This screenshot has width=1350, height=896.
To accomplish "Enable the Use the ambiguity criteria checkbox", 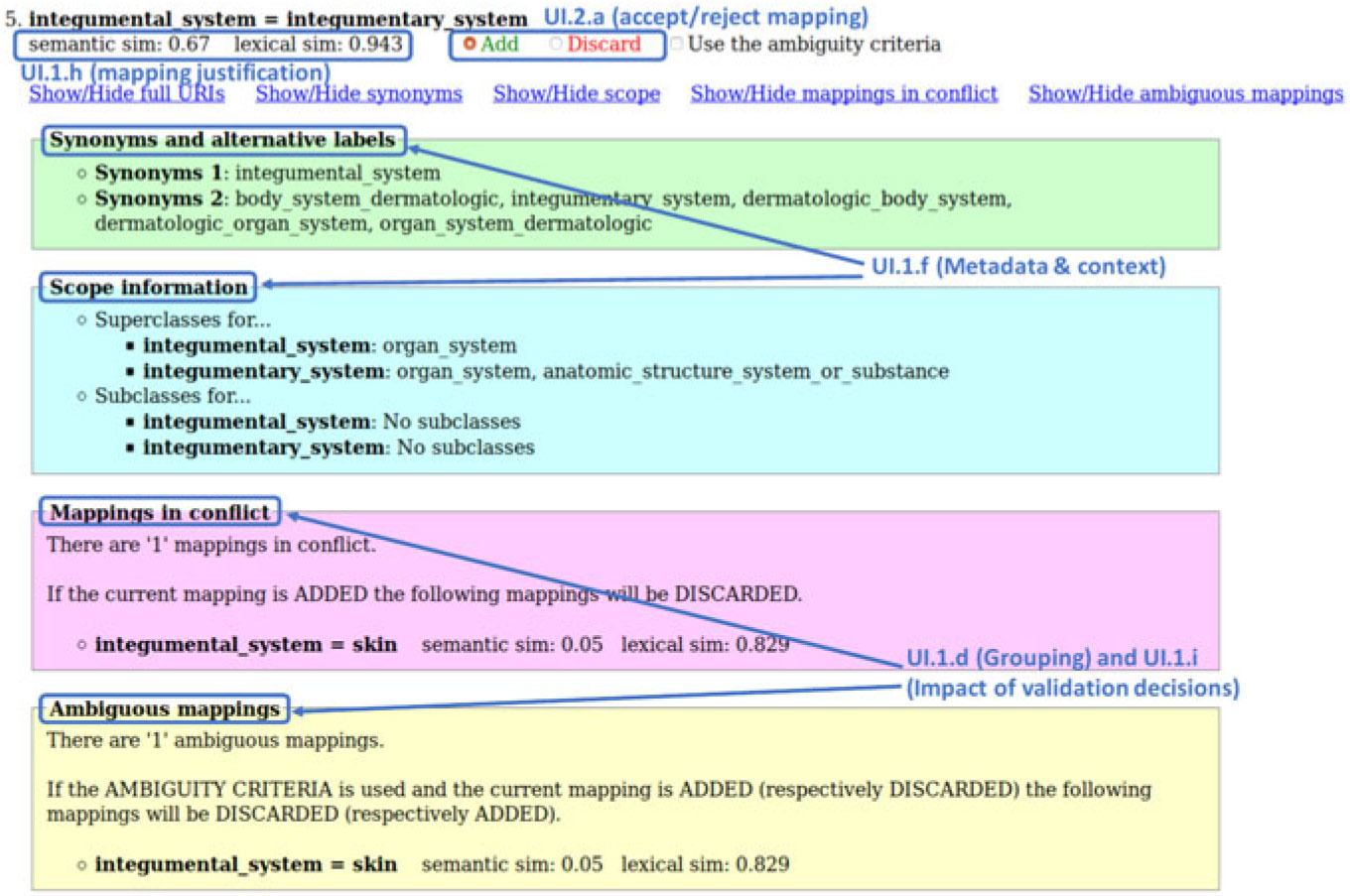I will [x=677, y=45].
